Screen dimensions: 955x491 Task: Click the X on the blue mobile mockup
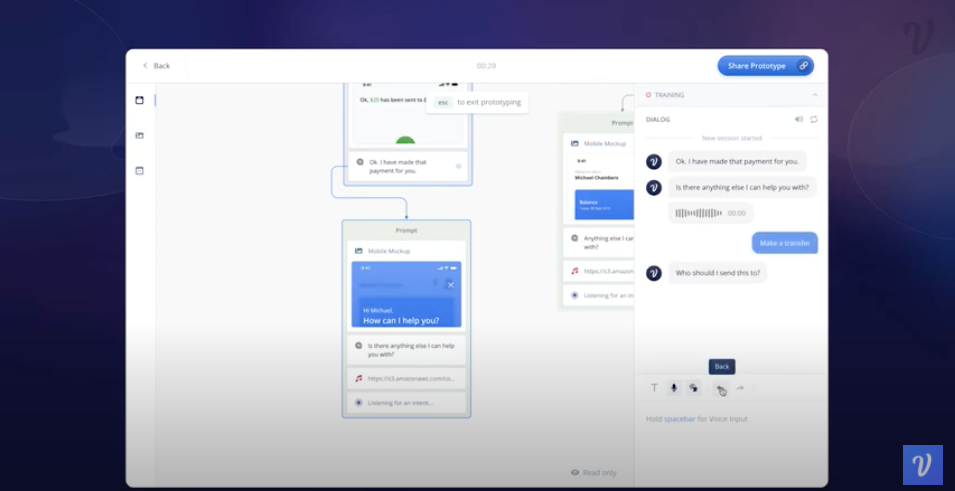(x=451, y=285)
